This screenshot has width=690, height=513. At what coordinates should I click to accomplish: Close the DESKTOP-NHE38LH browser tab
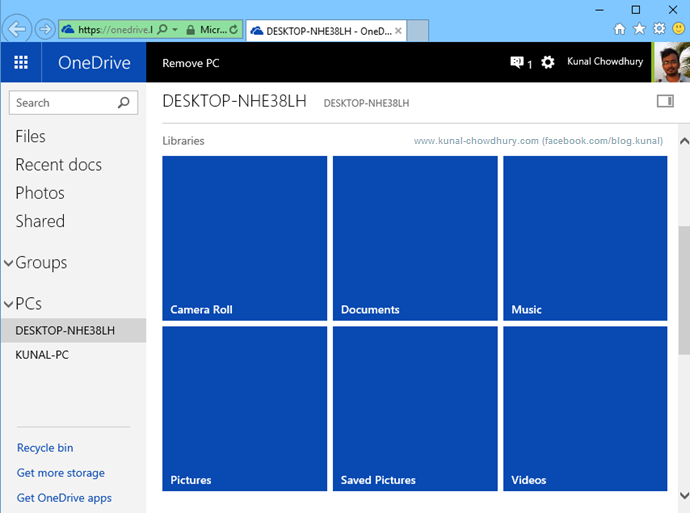pyautogui.click(x=398, y=31)
